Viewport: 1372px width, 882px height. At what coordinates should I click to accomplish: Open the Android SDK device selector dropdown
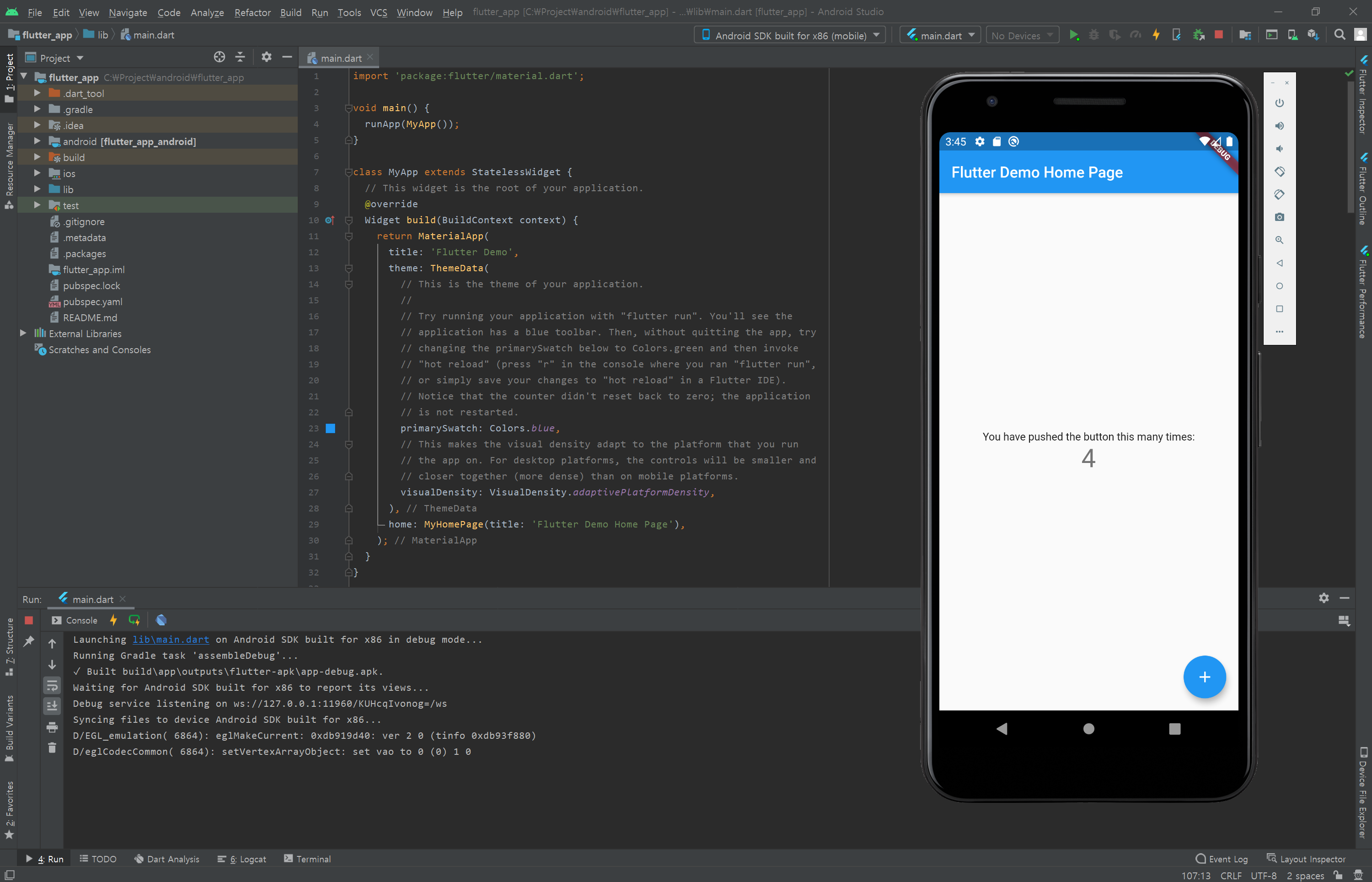pos(790,35)
